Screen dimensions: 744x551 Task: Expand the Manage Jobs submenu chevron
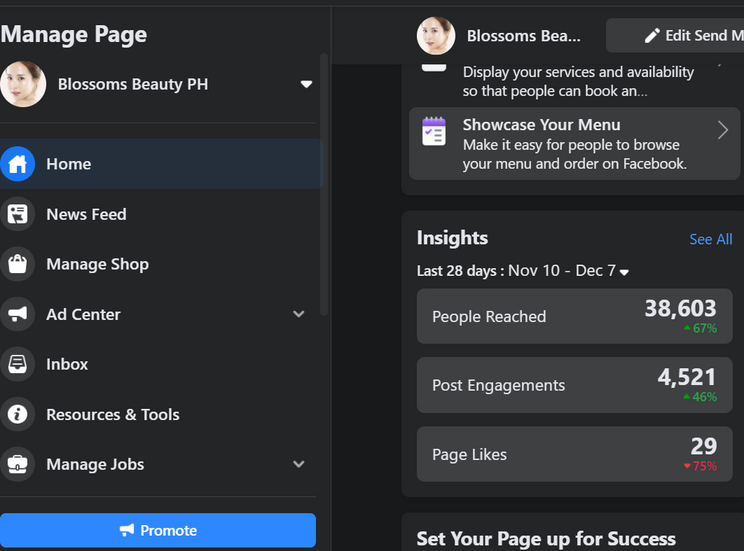298,464
